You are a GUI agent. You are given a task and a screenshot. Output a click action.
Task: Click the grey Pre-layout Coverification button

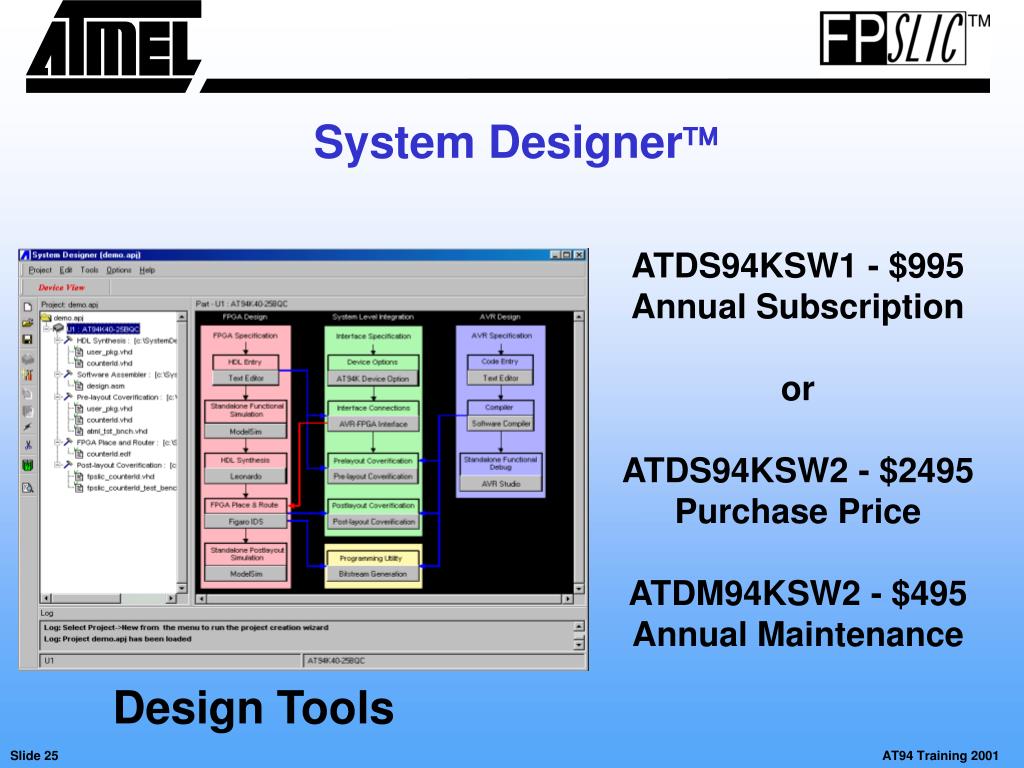(373, 477)
